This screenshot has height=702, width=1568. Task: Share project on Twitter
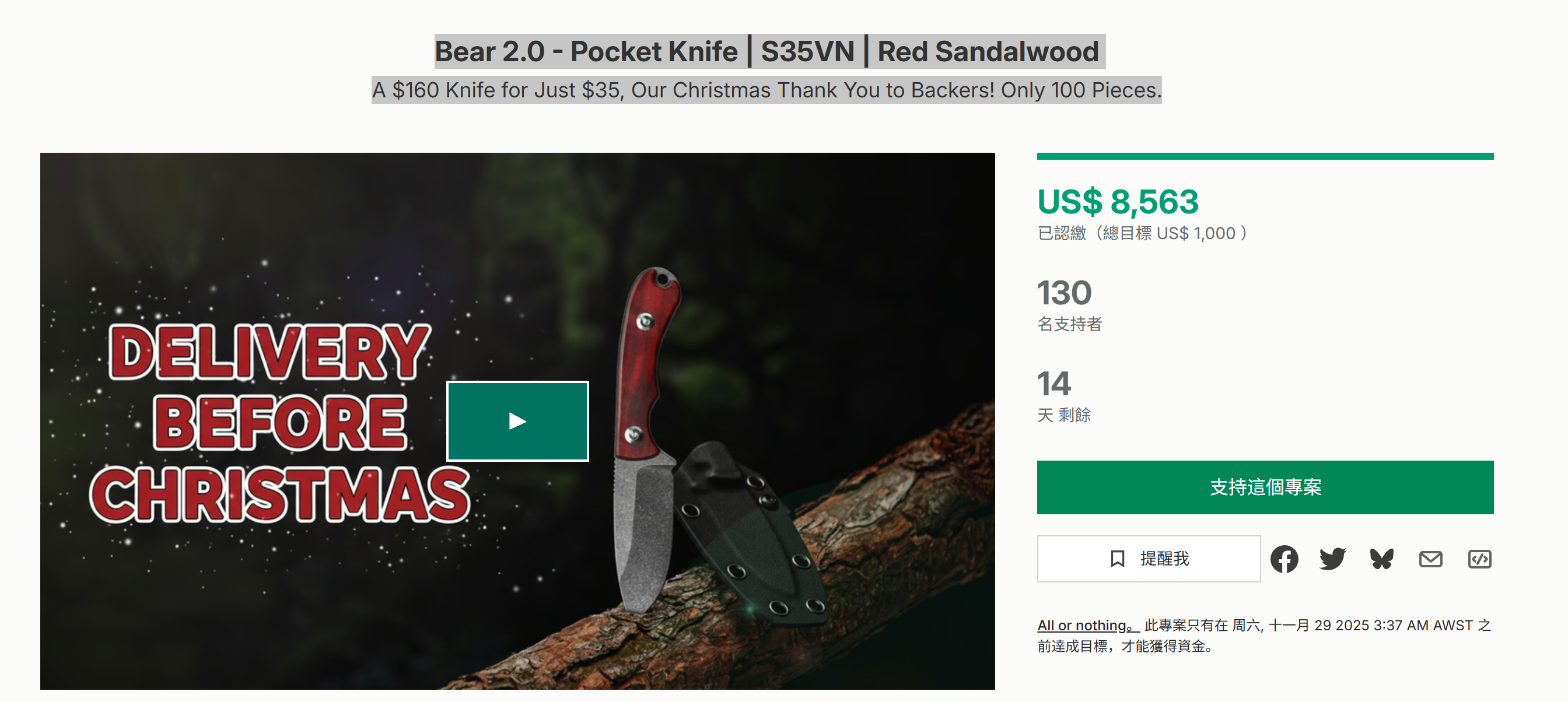(1332, 559)
